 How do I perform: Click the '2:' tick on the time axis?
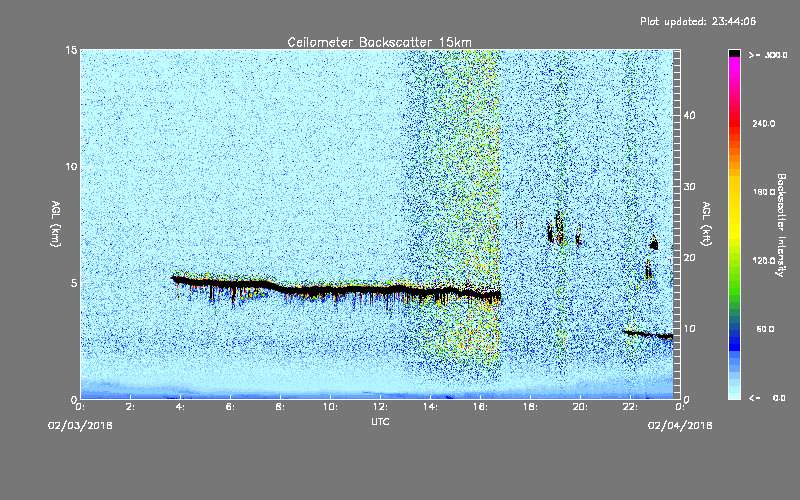pyautogui.click(x=130, y=407)
